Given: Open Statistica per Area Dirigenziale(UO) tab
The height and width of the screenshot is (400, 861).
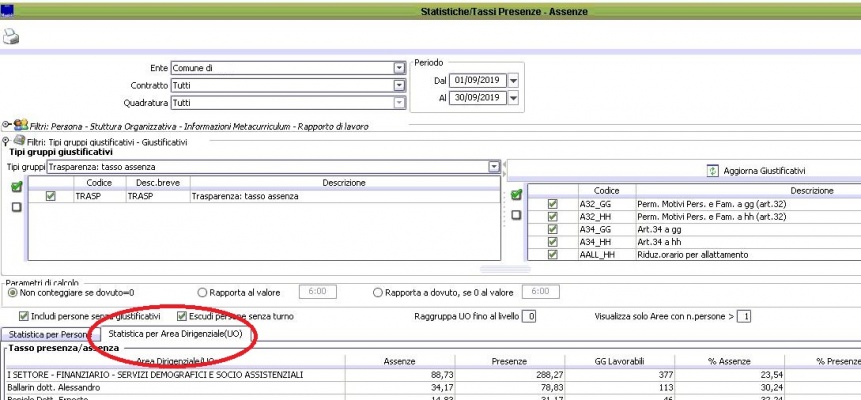Looking at the screenshot, I should coord(174,333).
